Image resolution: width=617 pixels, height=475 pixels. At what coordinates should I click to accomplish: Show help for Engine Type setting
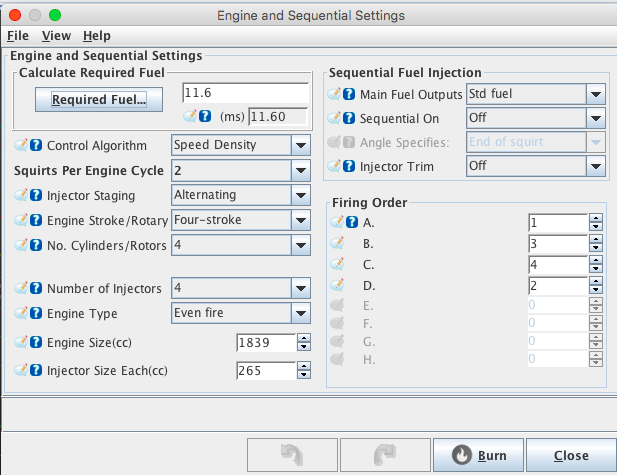36,313
